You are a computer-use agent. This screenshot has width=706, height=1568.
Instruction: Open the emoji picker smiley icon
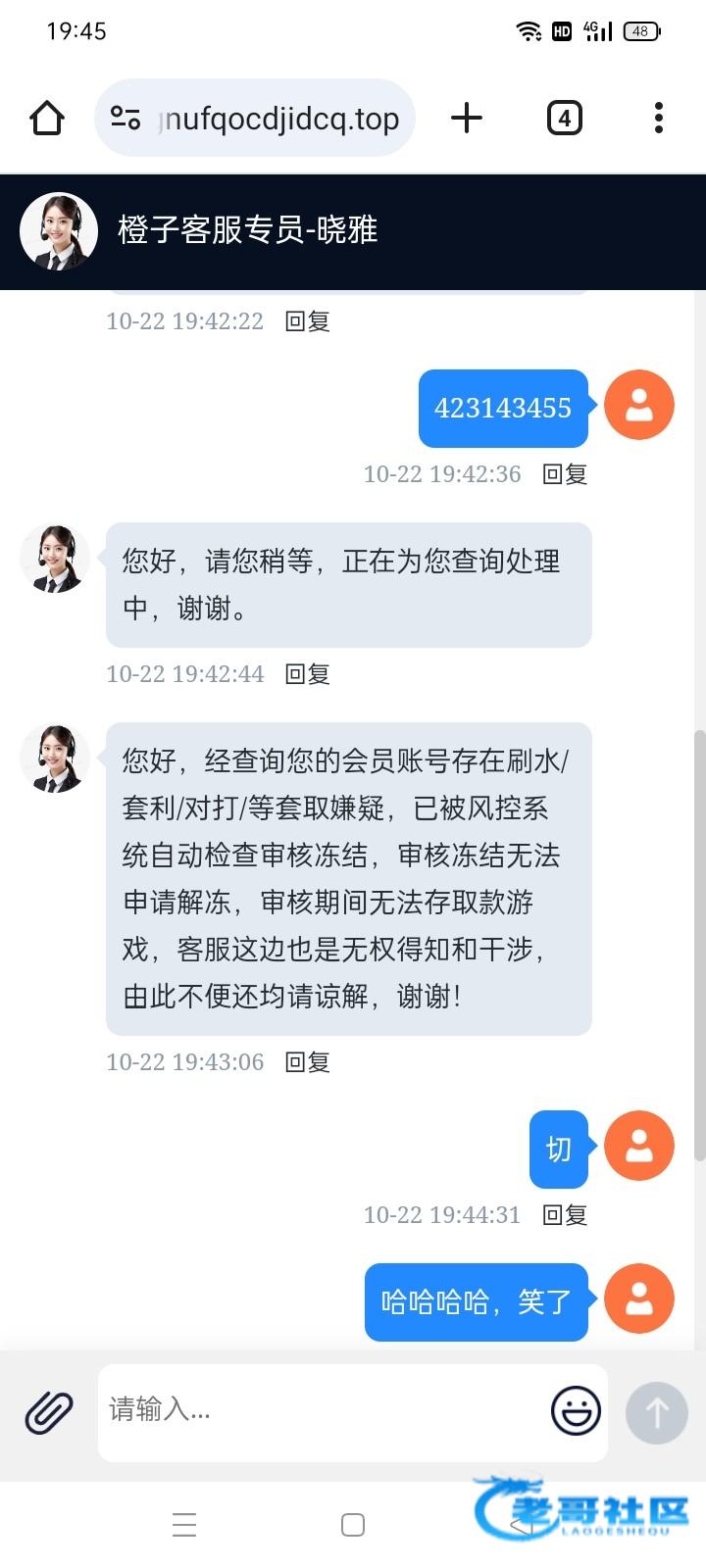point(576,1412)
